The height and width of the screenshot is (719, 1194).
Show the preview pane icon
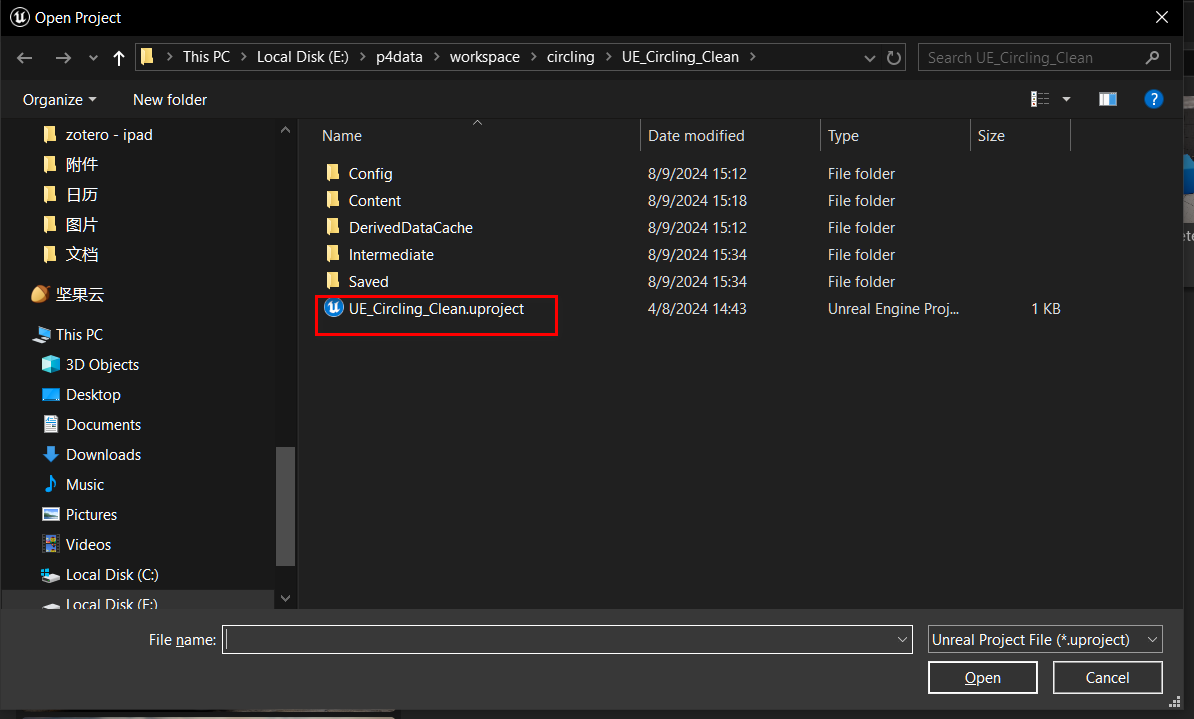[x=1107, y=99]
